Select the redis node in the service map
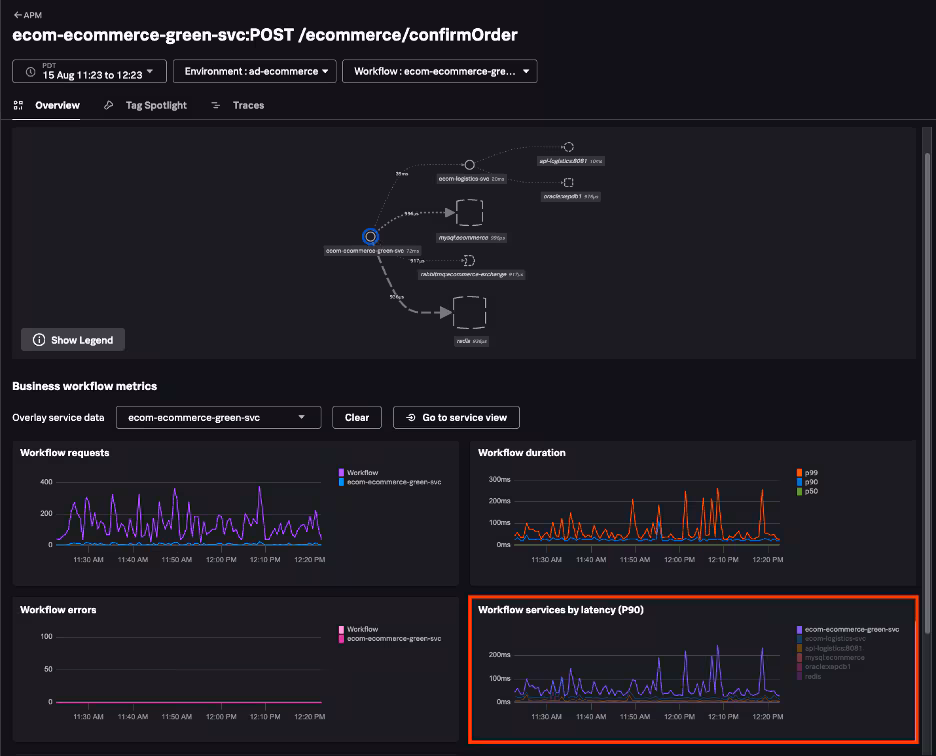Screen dimensions: 936x756 (470, 311)
